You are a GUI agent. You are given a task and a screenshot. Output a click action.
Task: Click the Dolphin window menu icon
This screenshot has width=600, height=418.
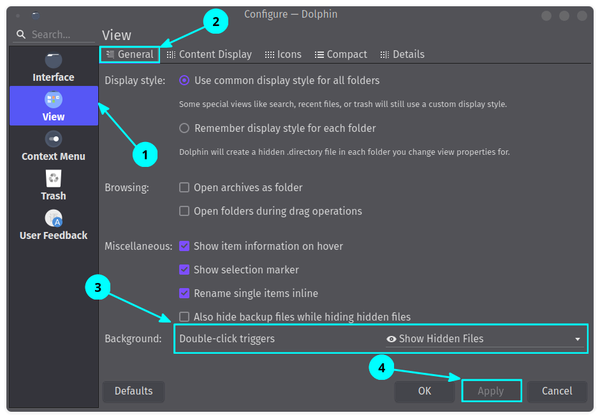pos(35,15)
